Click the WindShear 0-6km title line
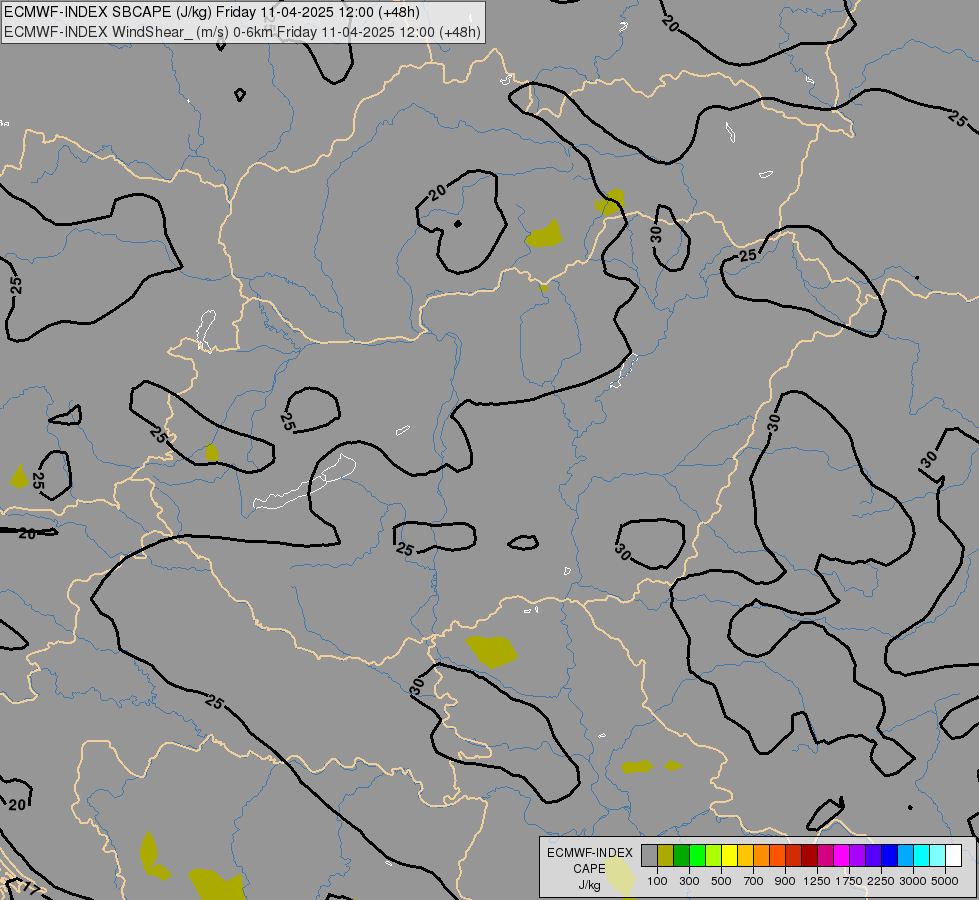 click(242, 32)
